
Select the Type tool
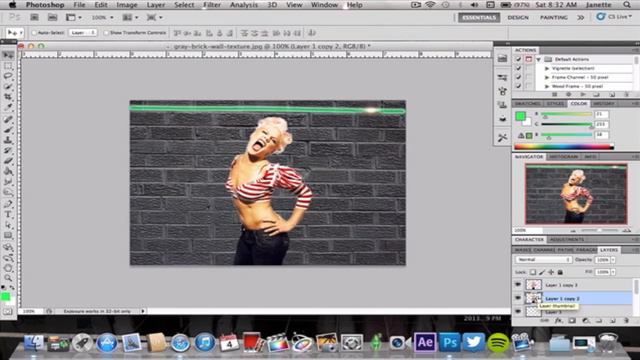pos(8,214)
